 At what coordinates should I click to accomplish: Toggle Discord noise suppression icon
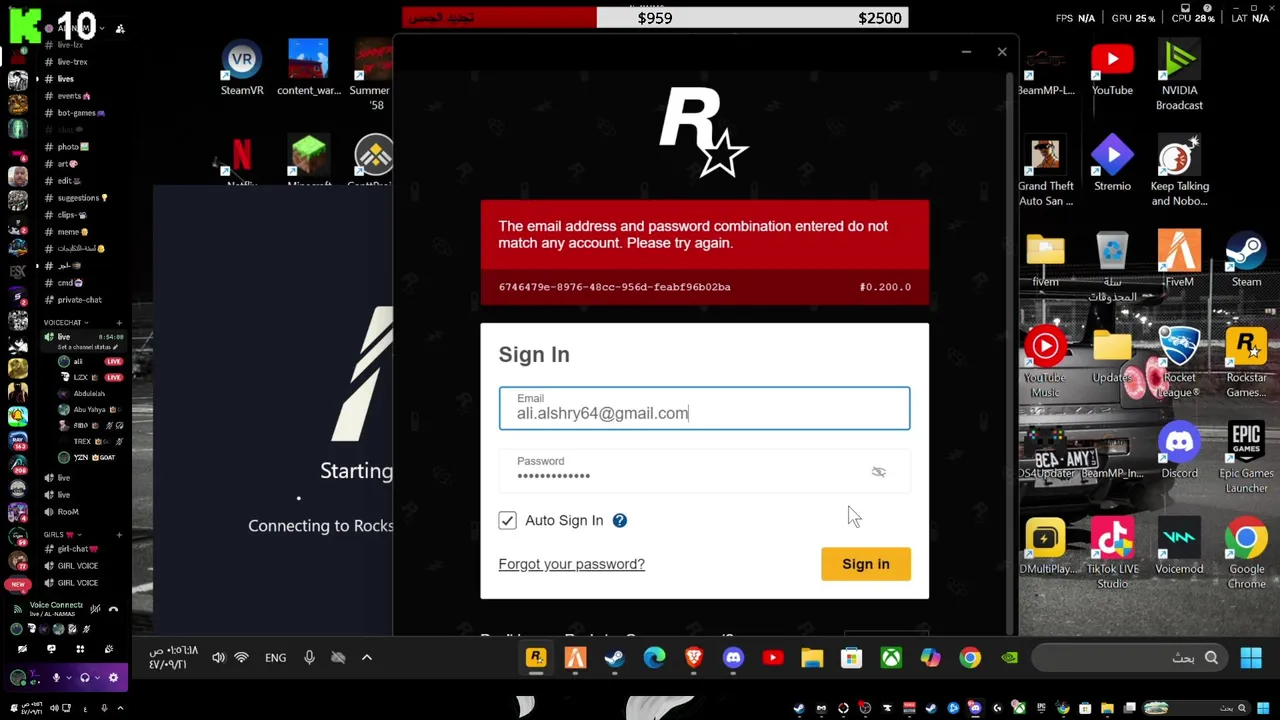tap(95, 609)
